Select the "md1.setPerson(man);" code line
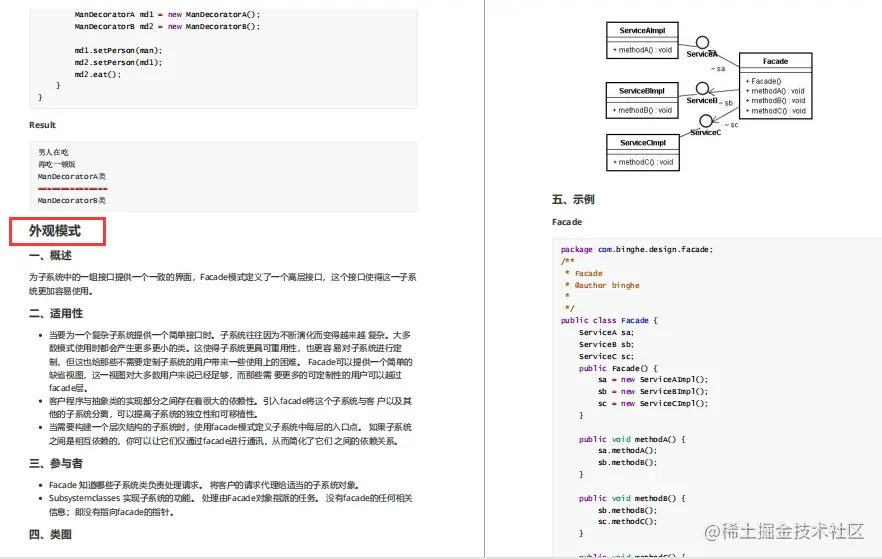The height and width of the screenshot is (559, 882). click(118, 51)
